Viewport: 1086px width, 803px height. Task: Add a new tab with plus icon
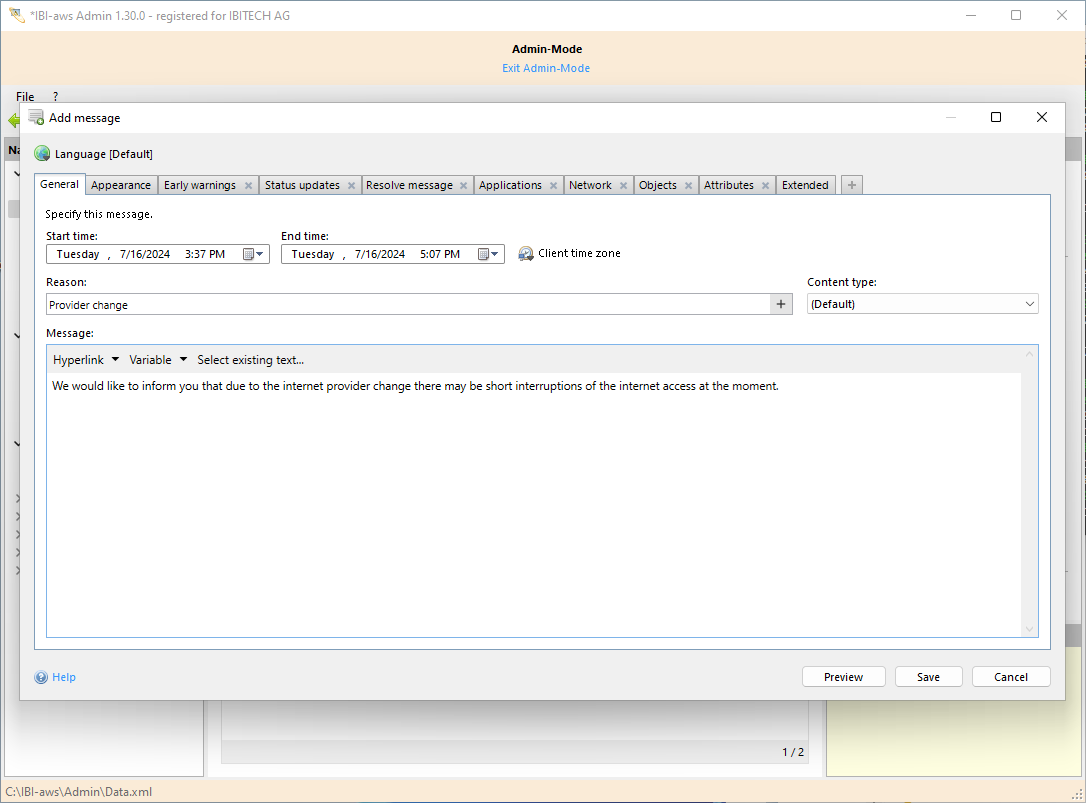851,185
